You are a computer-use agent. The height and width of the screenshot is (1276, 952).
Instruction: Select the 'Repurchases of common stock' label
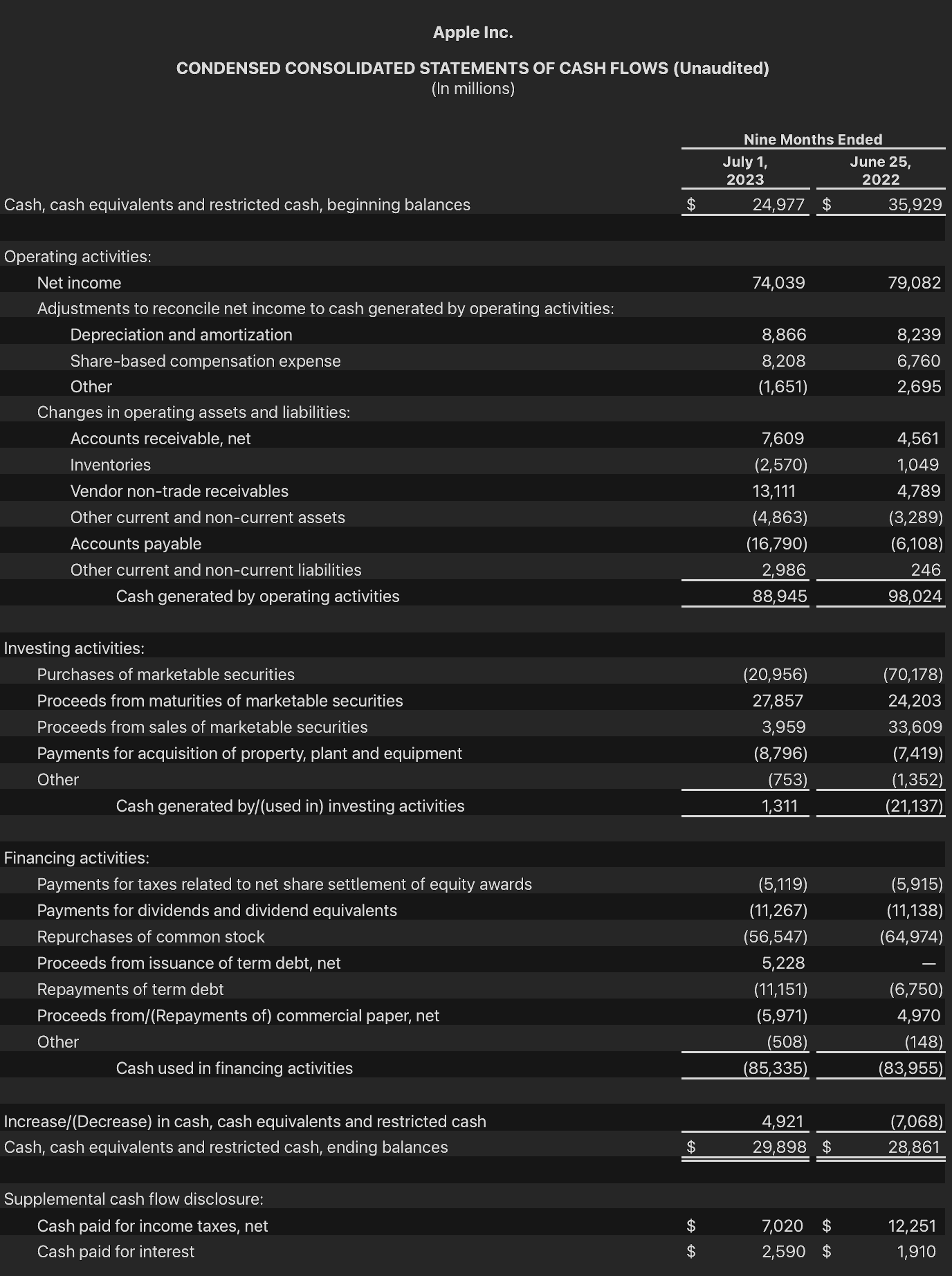[151, 937]
